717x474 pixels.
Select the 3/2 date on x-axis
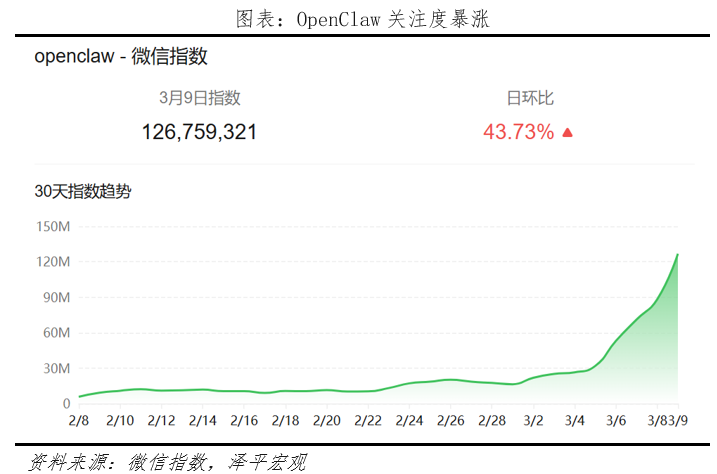point(533,421)
